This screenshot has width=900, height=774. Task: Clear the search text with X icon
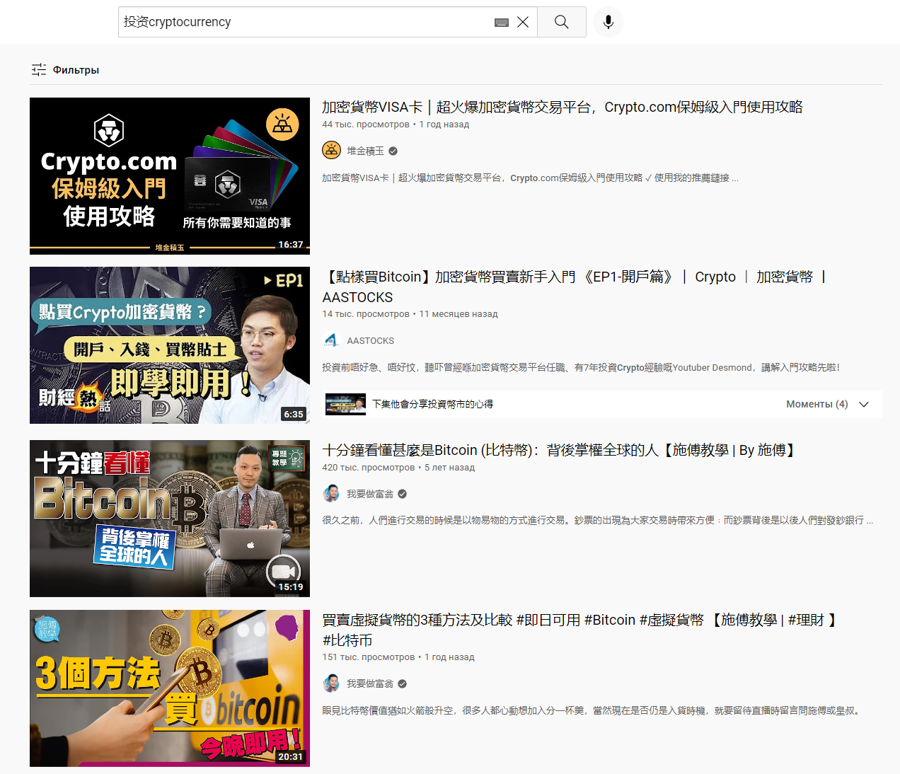coord(522,22)
